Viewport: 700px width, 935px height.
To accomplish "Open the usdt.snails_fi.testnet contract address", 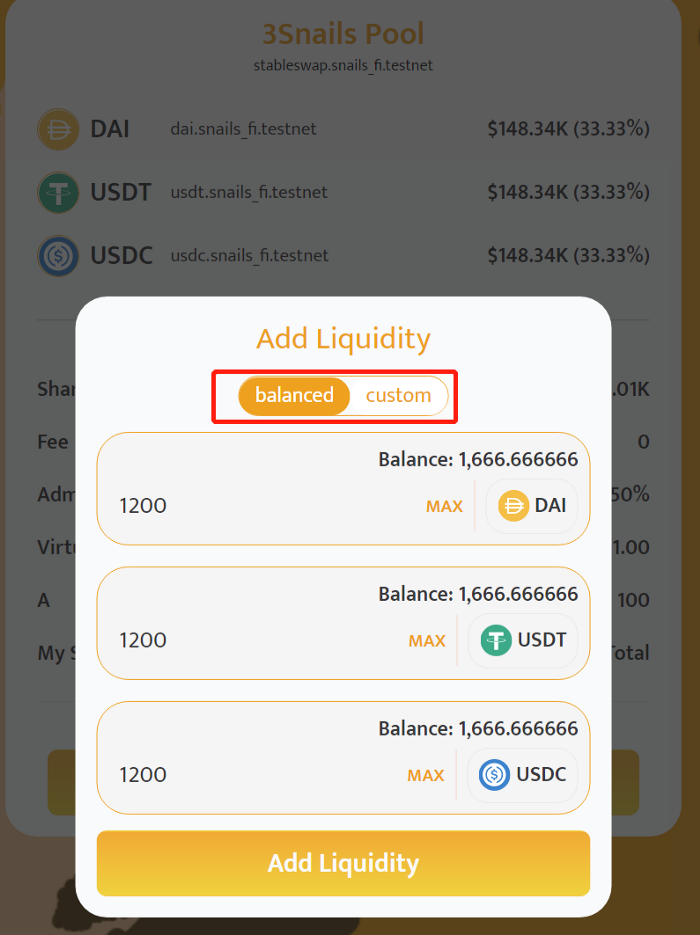I will (249, 192).
